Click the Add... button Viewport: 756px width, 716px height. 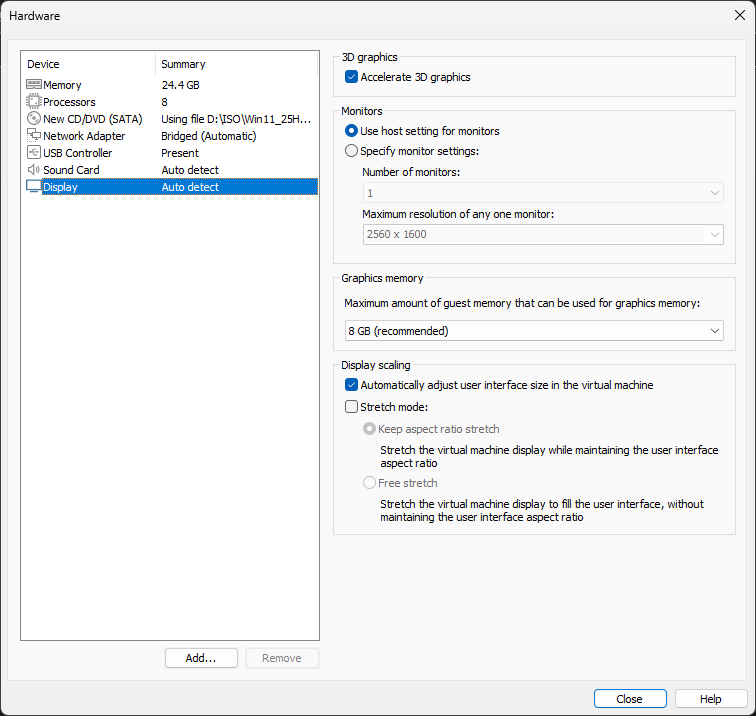pyautogui.click(x=201, y=658)
